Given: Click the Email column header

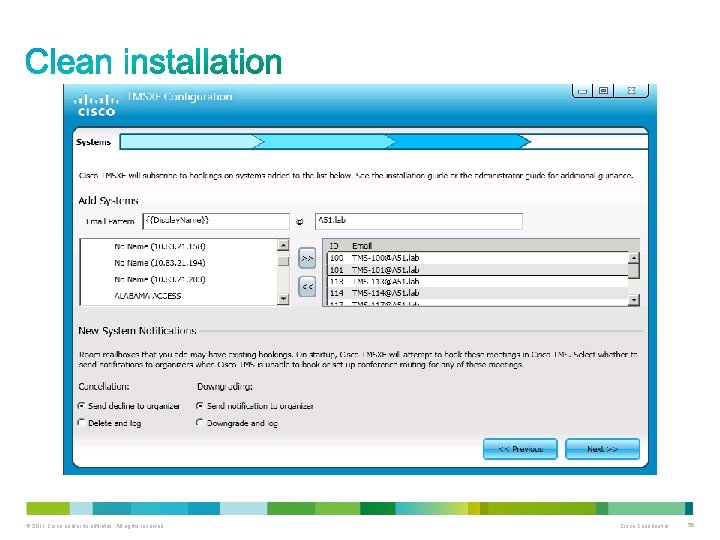Looking at the screenshot, I should [x=362, y=246].
